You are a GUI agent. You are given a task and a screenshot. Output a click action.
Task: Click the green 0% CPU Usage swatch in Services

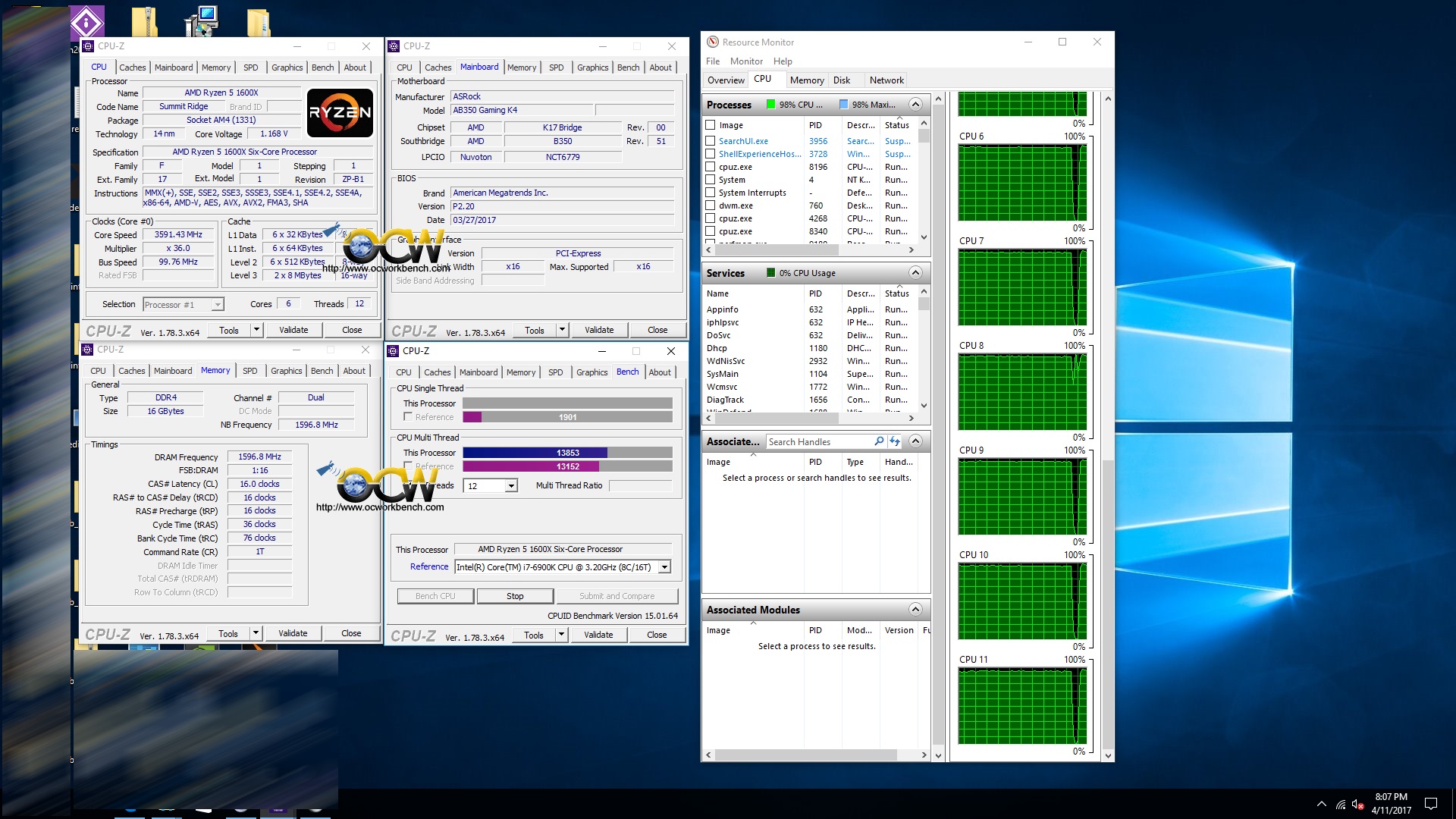point(771,273)
